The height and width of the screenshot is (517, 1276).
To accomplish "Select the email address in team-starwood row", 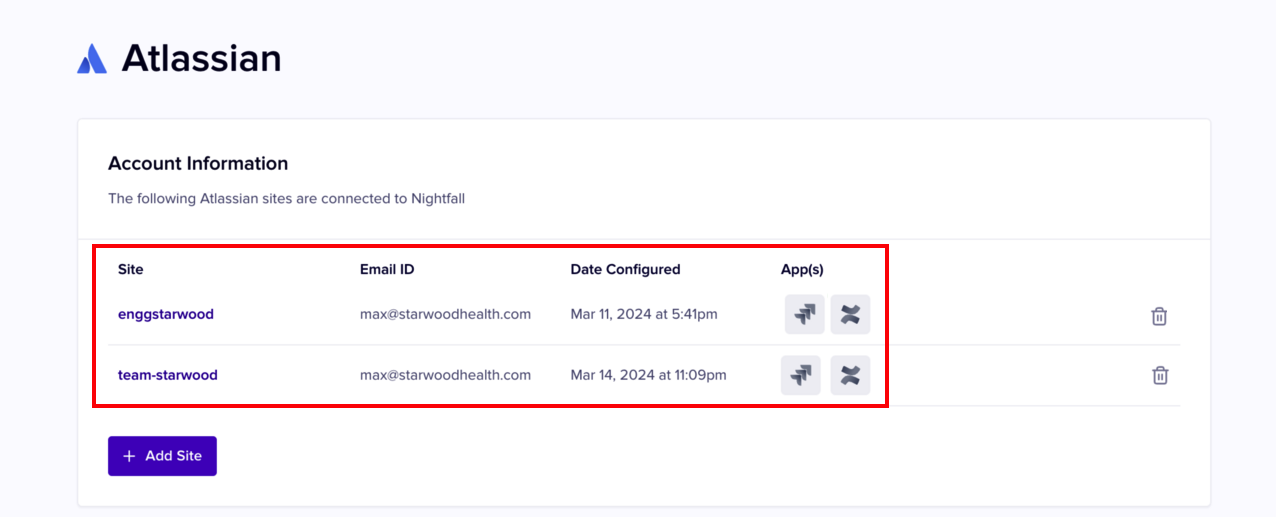I will 445,375.
